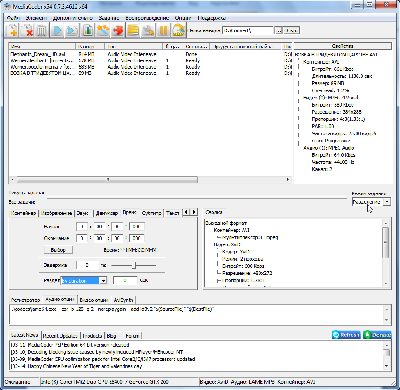Click the second blue play icon with page

click(72, 31)
